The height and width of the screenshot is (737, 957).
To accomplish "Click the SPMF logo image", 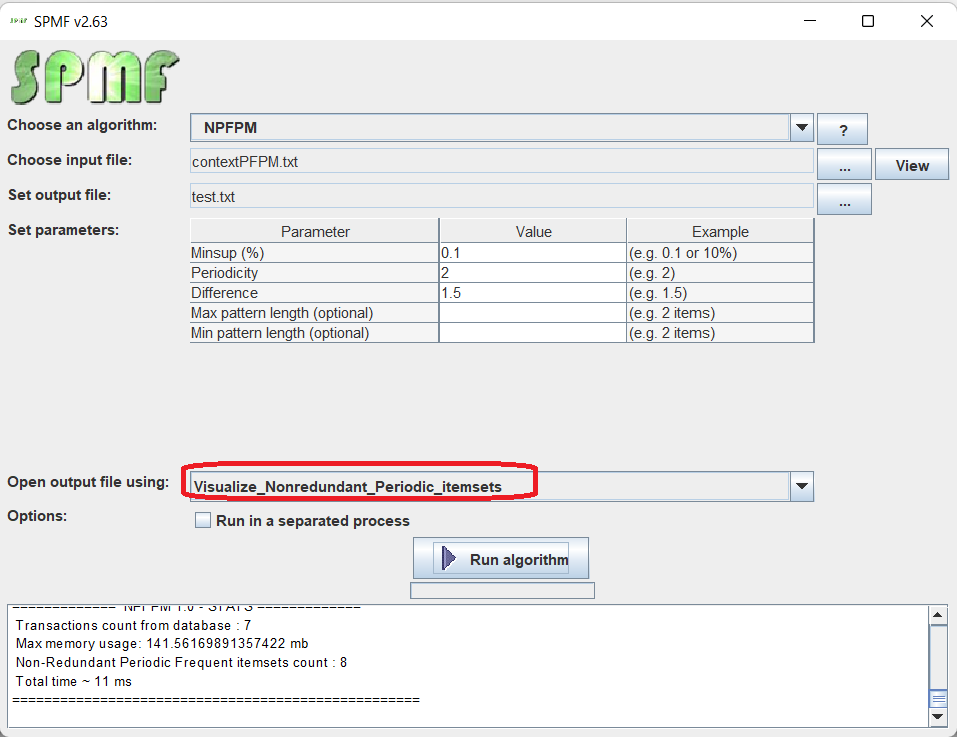I will (95, 78).
